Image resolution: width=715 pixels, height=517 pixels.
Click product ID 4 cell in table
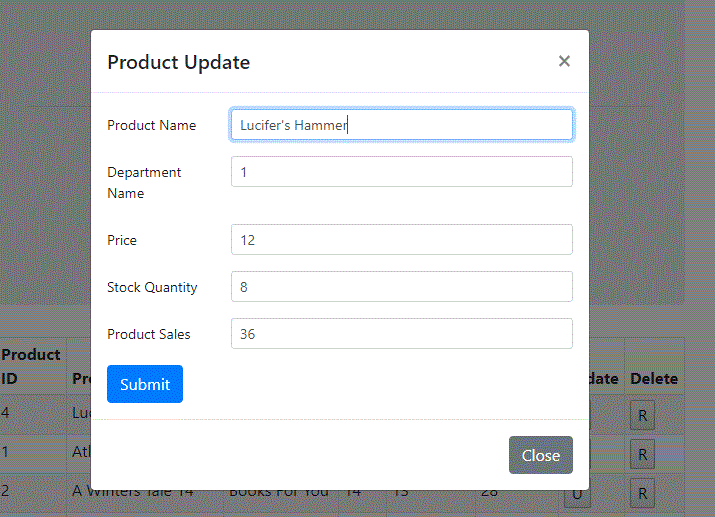(33, 413)
